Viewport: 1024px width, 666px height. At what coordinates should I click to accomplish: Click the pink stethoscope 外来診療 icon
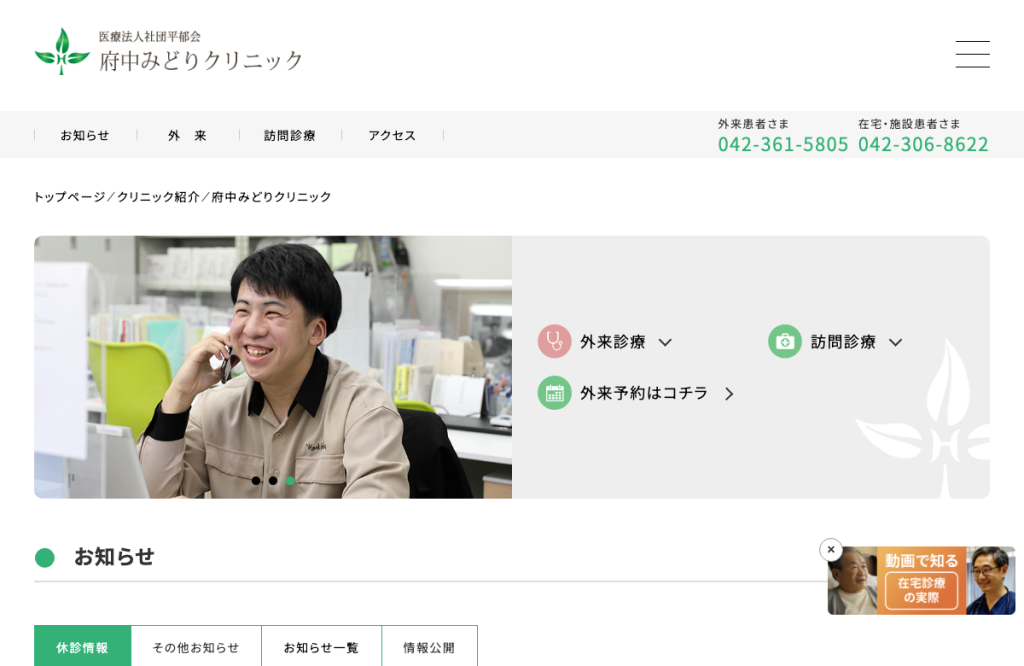coord(554,341)
